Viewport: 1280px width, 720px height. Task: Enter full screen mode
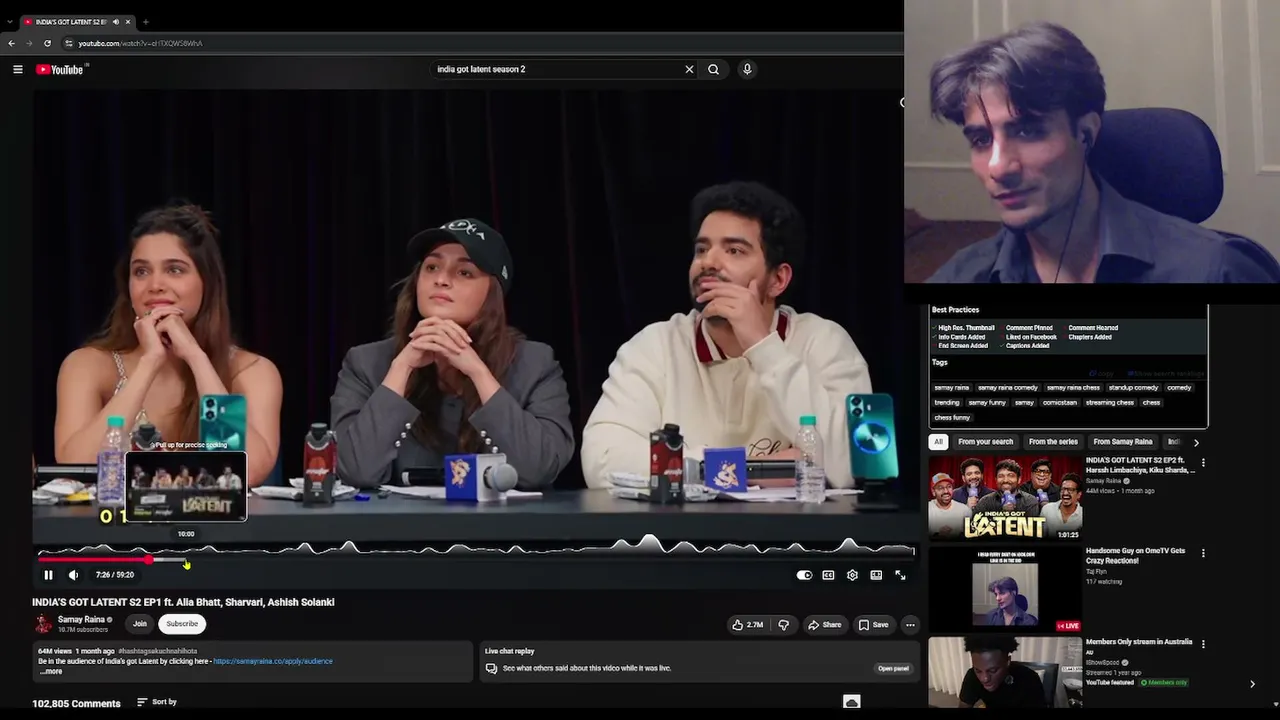(x=900, y=575)
